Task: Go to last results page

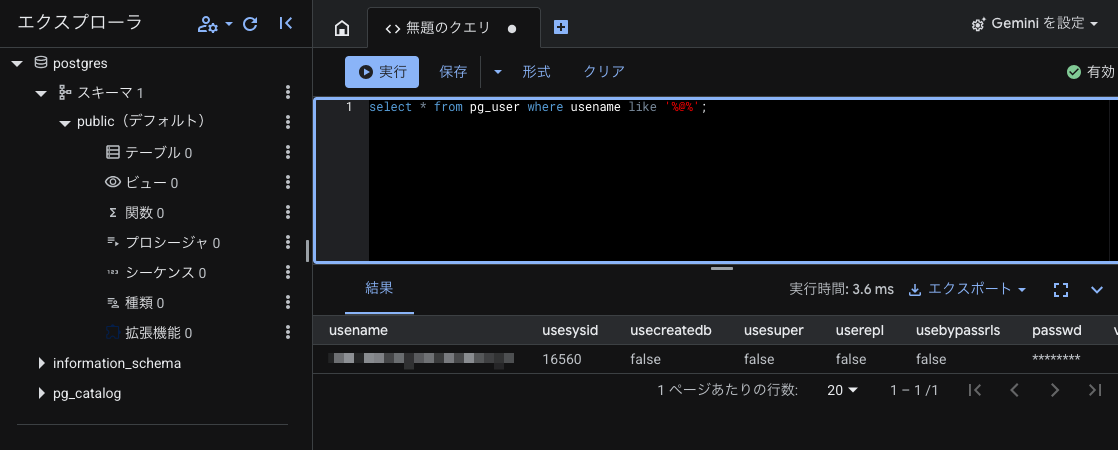Action: tap(1095, 390)
